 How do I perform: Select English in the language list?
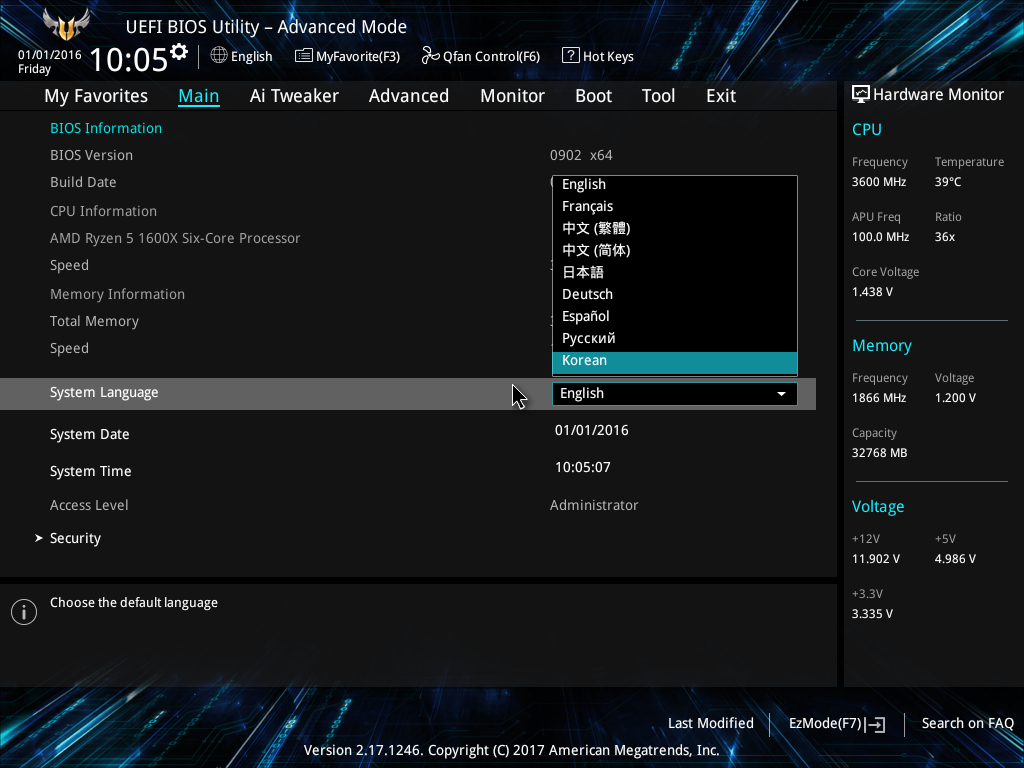675,184
